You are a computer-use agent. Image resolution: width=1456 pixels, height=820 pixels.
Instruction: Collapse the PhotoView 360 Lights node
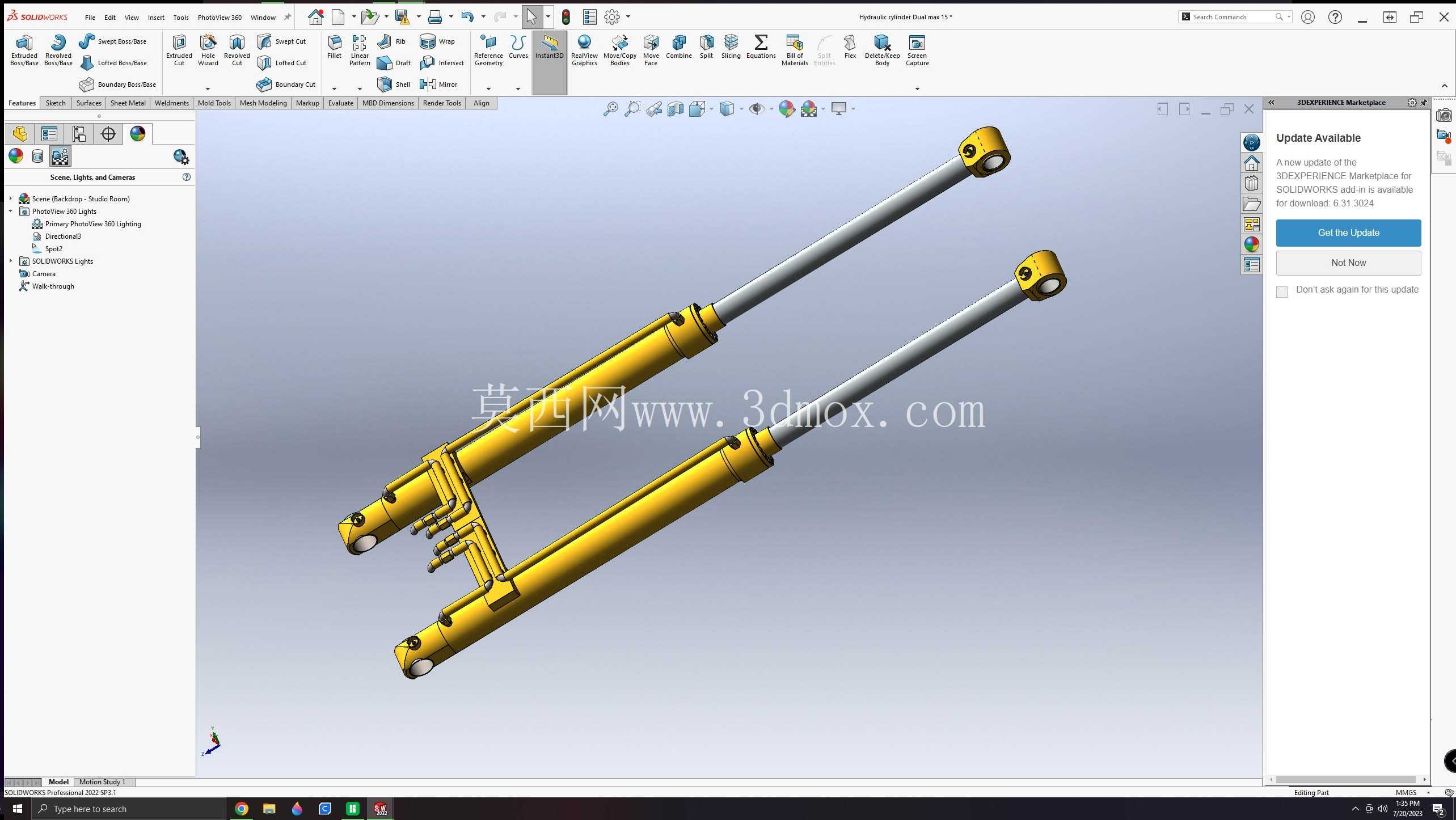pyautogui.click(x=10, y=211)
